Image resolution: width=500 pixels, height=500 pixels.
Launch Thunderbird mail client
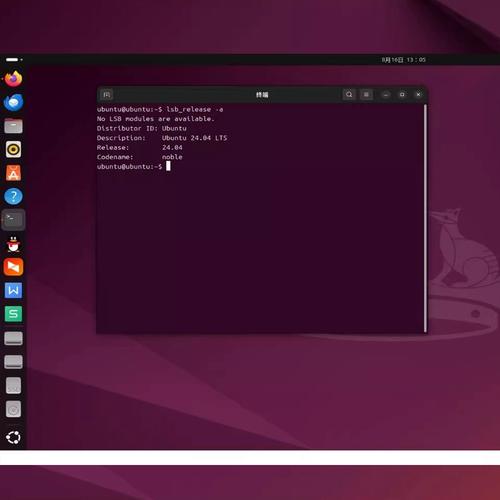pos(13,102)
